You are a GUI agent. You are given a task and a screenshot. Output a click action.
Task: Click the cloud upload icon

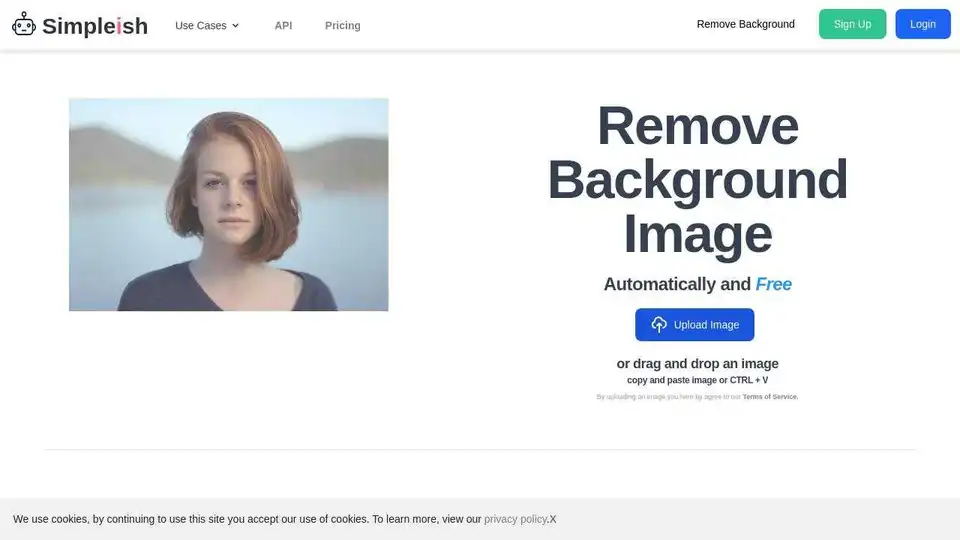click(659, 325)
